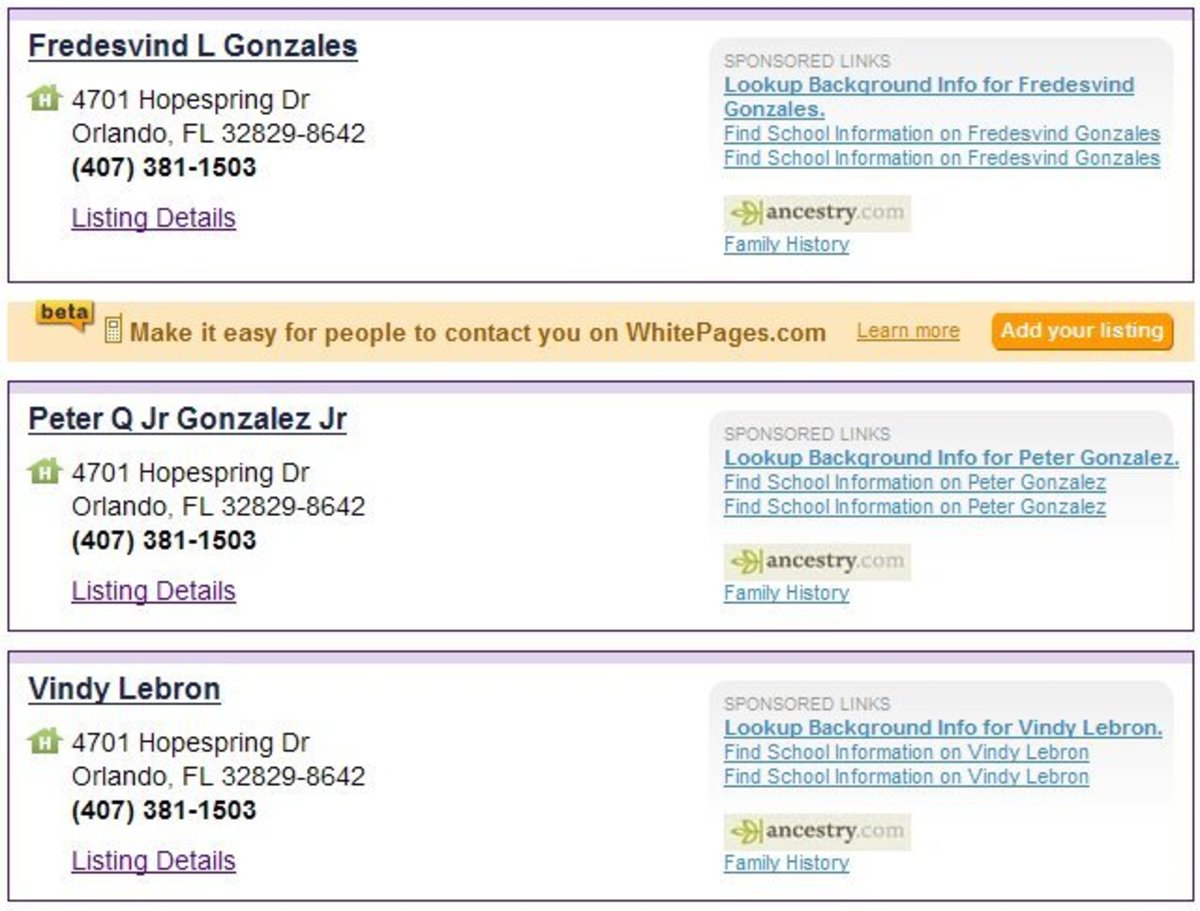Open the Learn more link
Image resolution: width=1200 pixels, height=911 pixels.
click(x=907, y=331)
